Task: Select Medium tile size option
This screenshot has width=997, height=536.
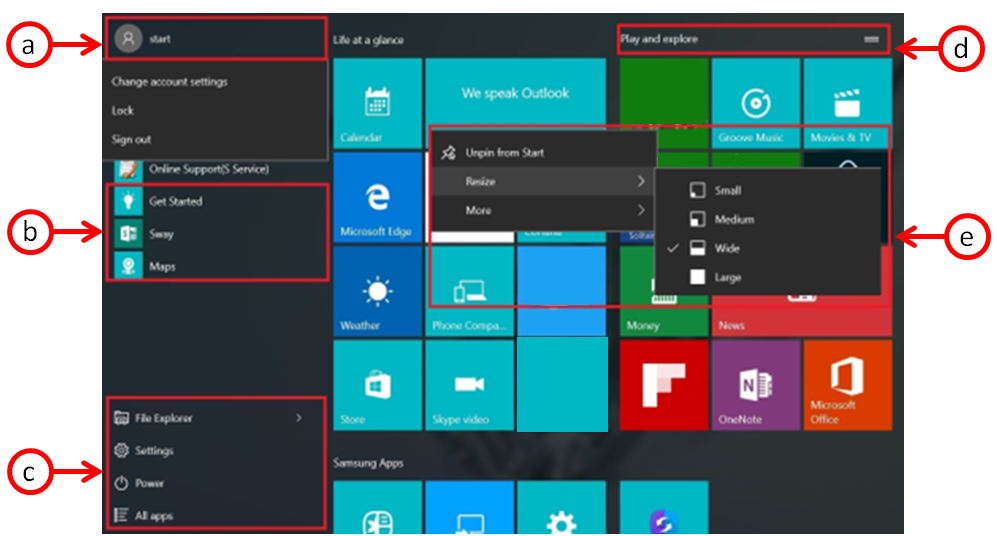Action: (767, 219)
